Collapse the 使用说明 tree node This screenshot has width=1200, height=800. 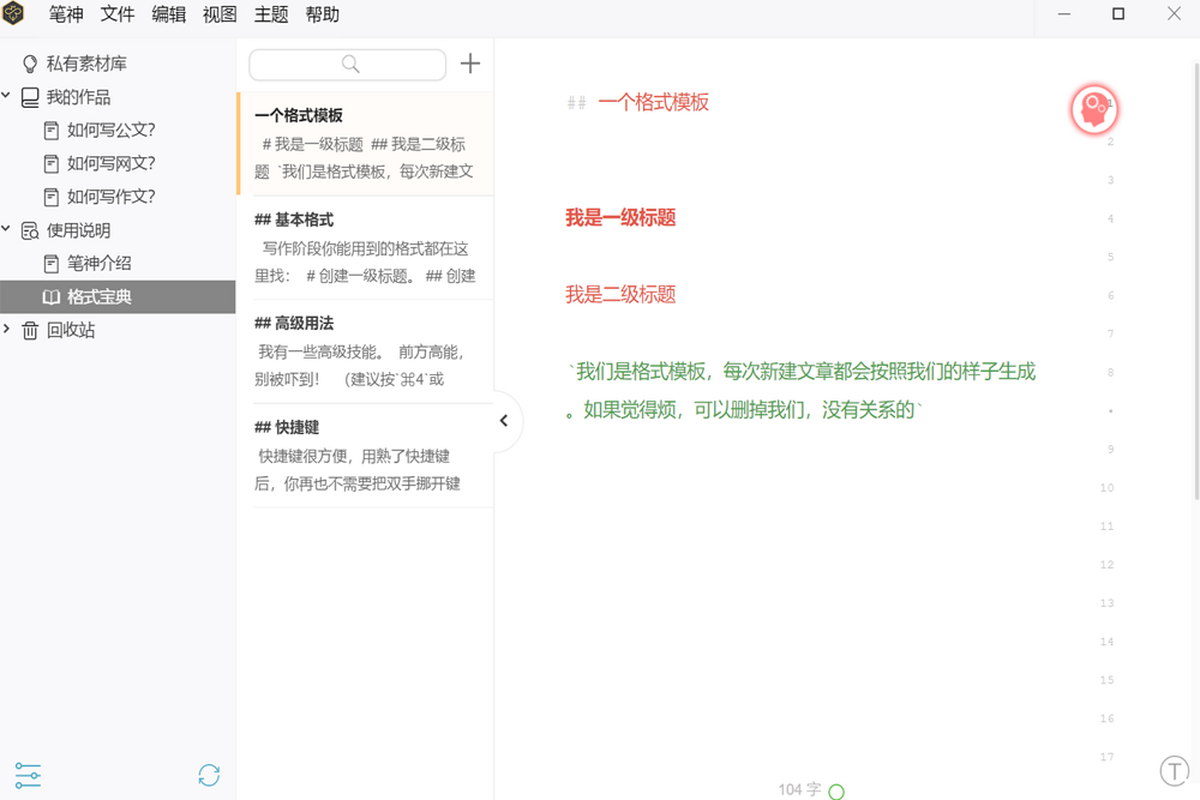pos(7,230)
